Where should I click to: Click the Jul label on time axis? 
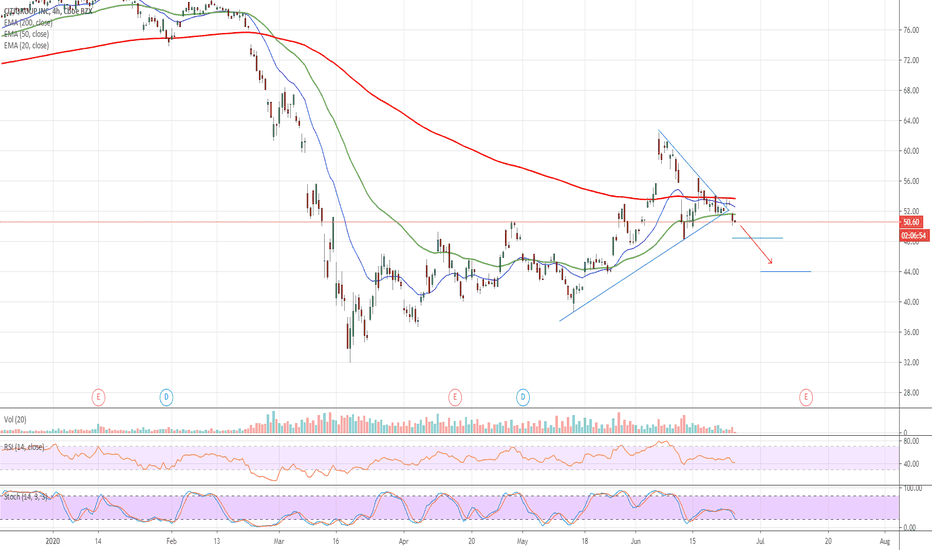coord(760,541)
